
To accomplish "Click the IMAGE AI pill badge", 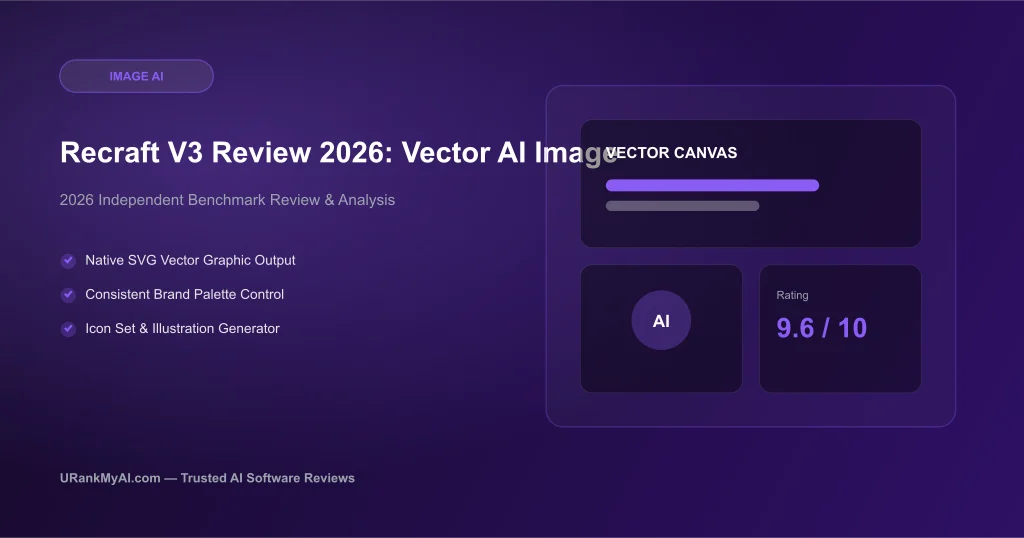I will click(136, 76).
